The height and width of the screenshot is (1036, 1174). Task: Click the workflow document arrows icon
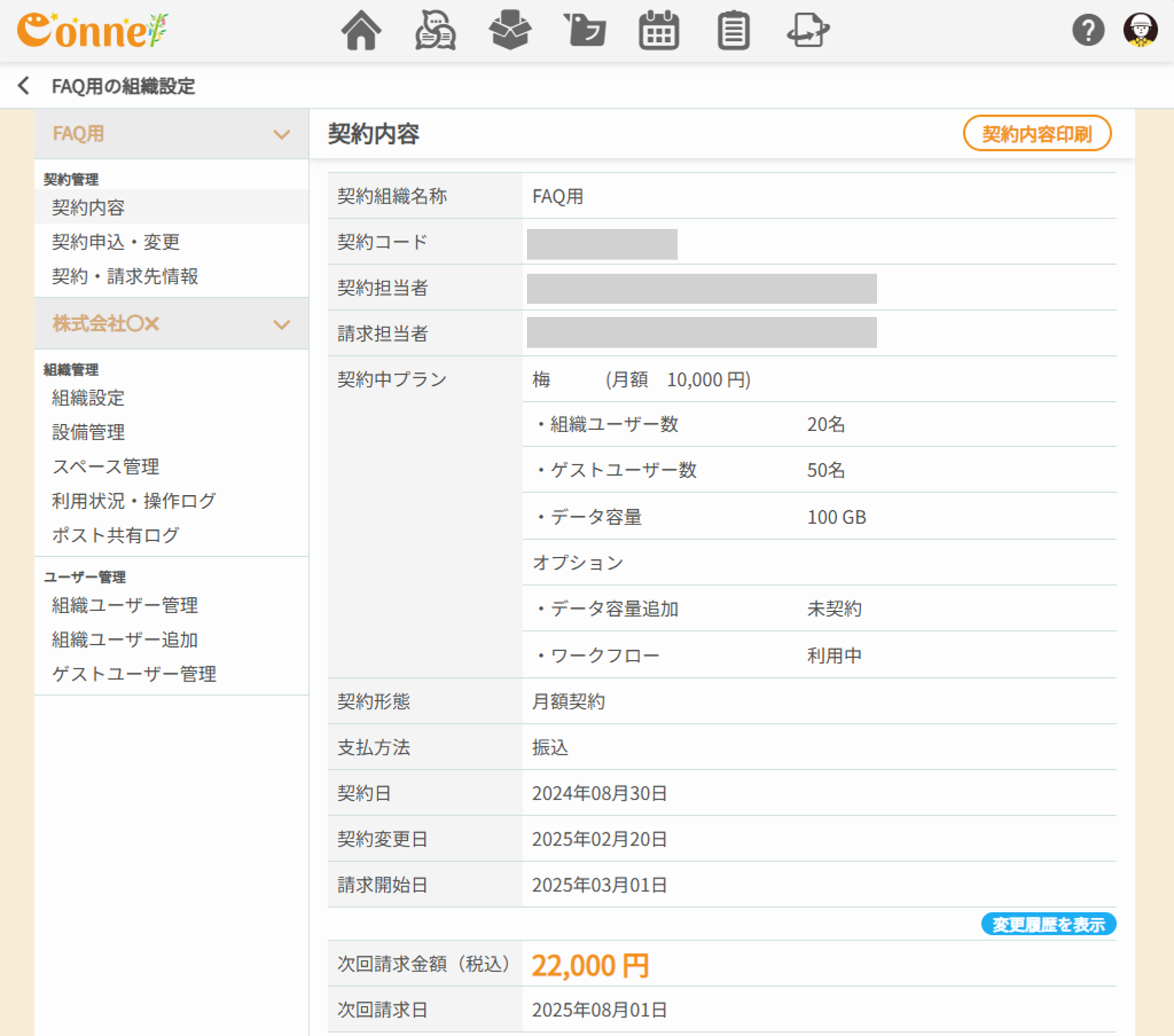(x=808, y=31)
